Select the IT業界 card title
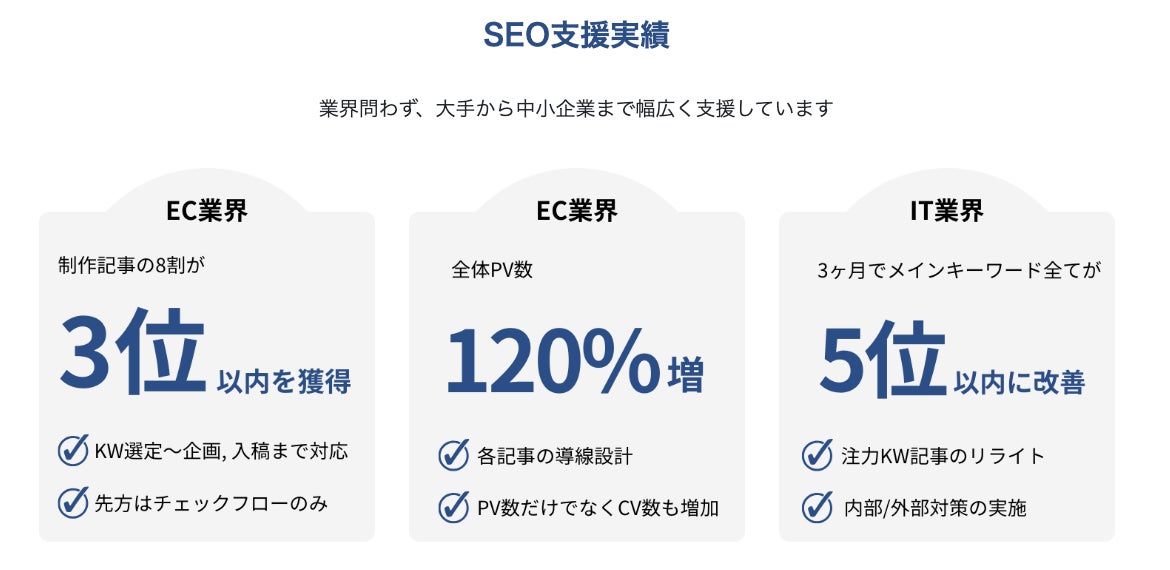The width and height of the screenshot is (1170, 570). click(x=946, y=211)
